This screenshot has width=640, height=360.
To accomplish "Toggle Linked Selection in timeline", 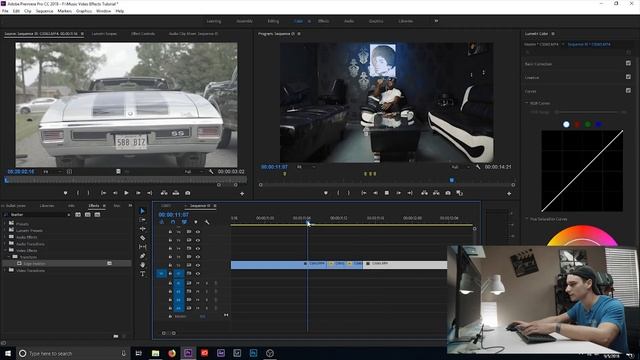I will click(184, 222).
